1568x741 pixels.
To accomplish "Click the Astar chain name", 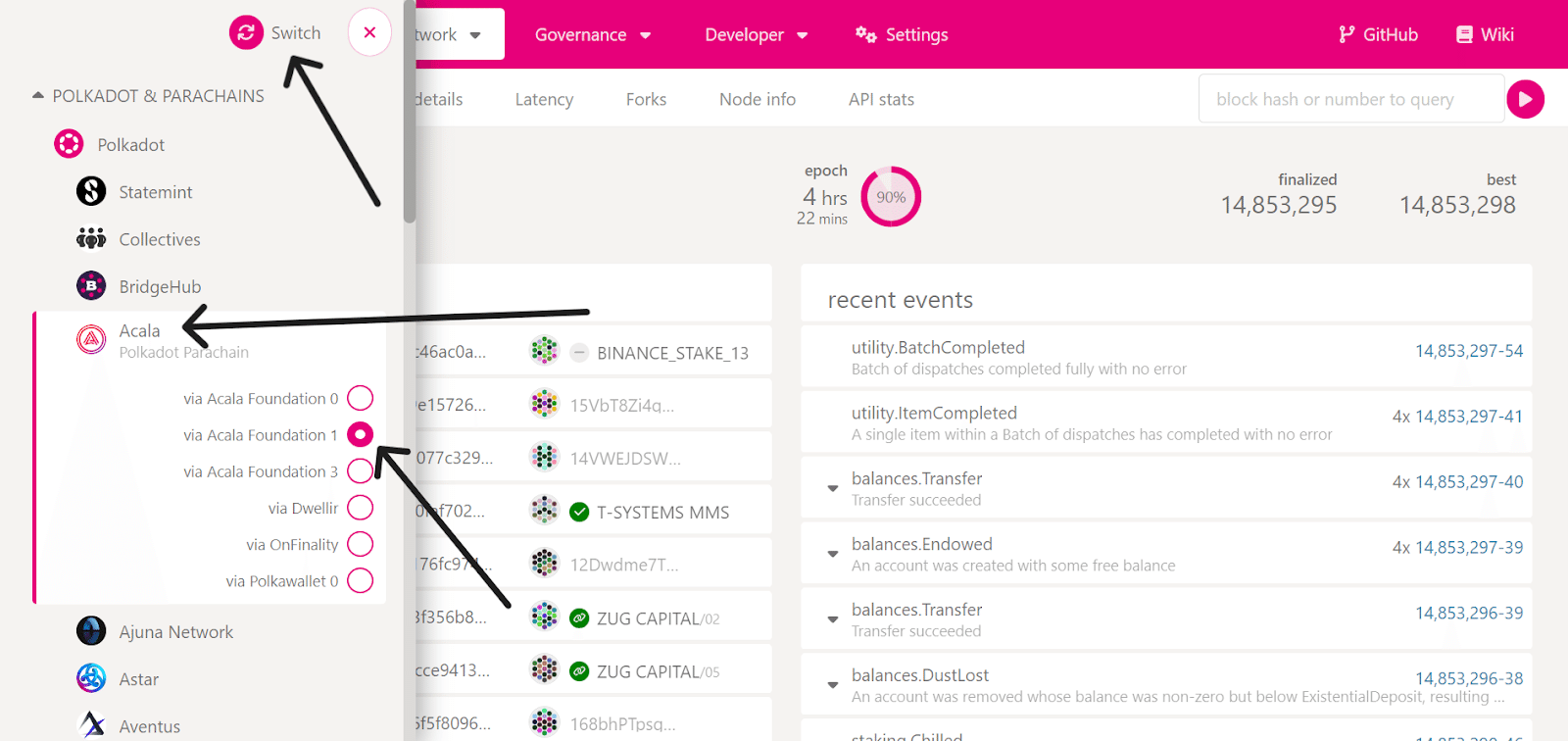I will tap(139, 679).
